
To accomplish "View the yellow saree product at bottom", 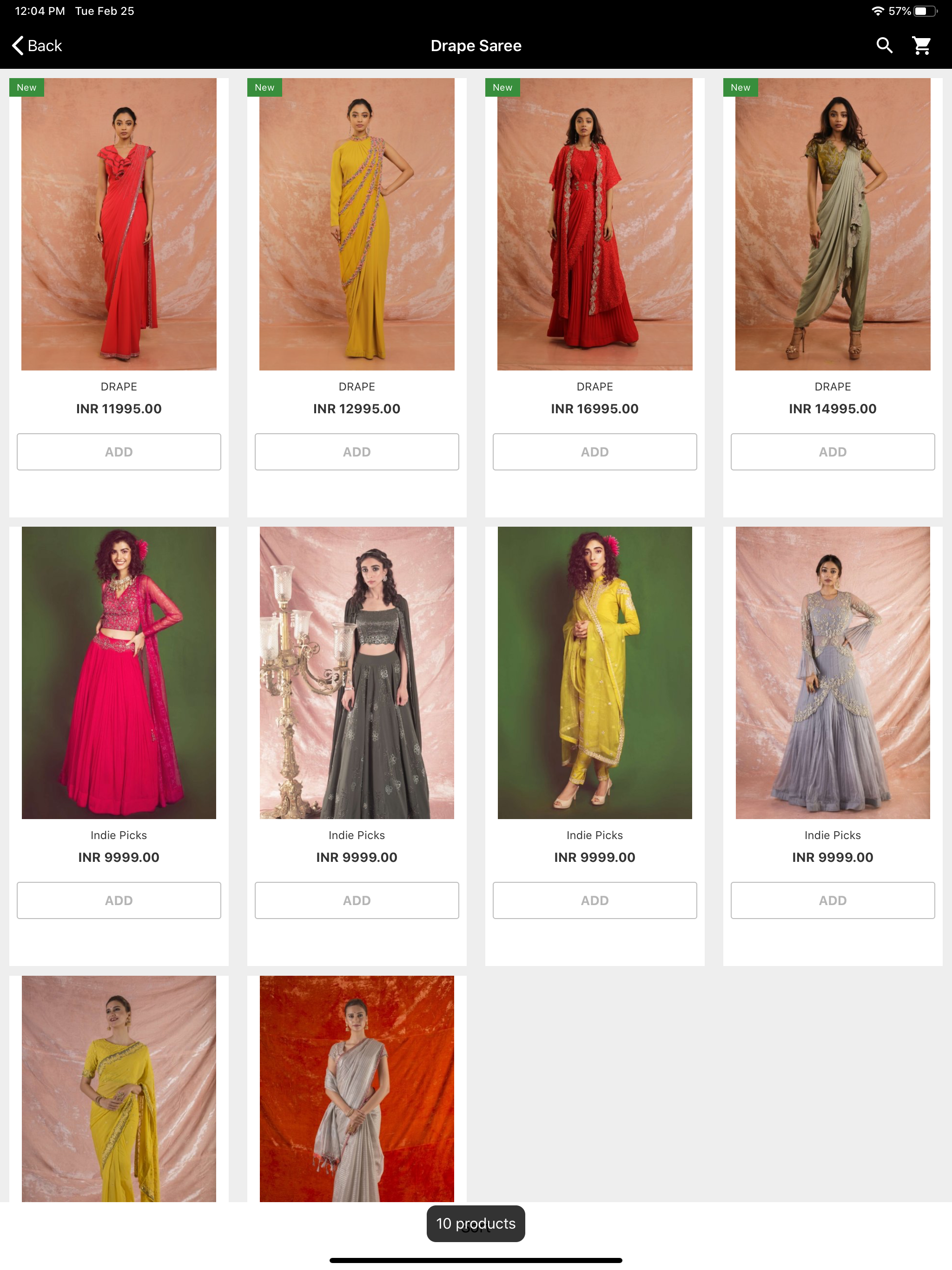I will (119, 1088).
